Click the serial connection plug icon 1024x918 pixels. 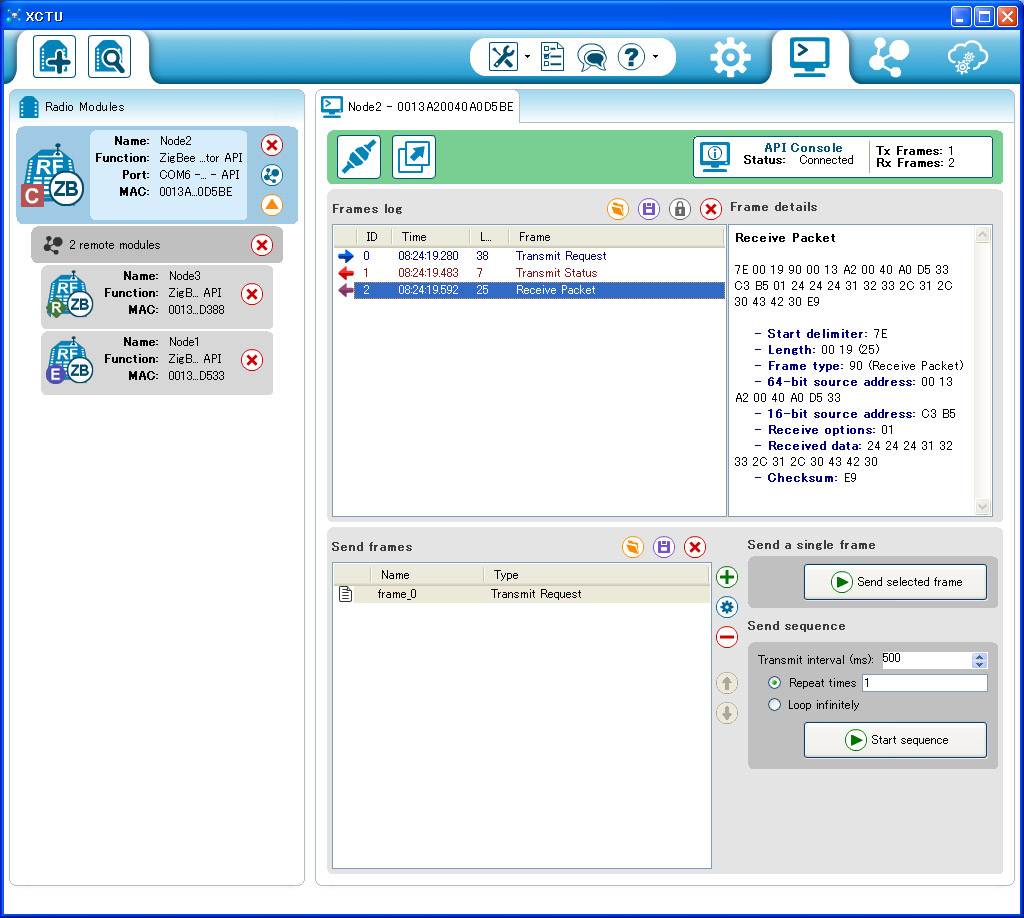[359, 157]
